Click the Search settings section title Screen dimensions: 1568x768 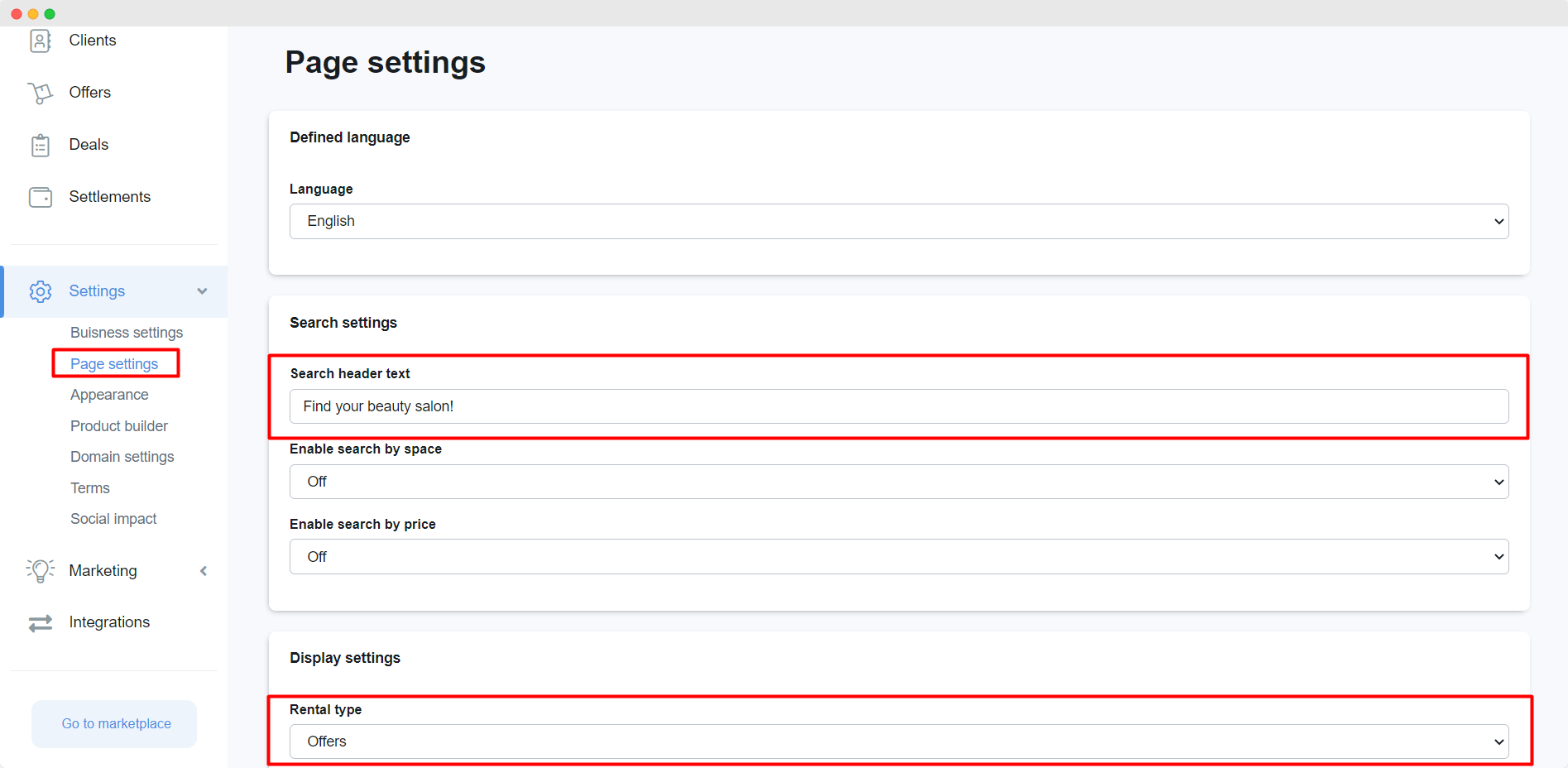(x=343, y=323)
